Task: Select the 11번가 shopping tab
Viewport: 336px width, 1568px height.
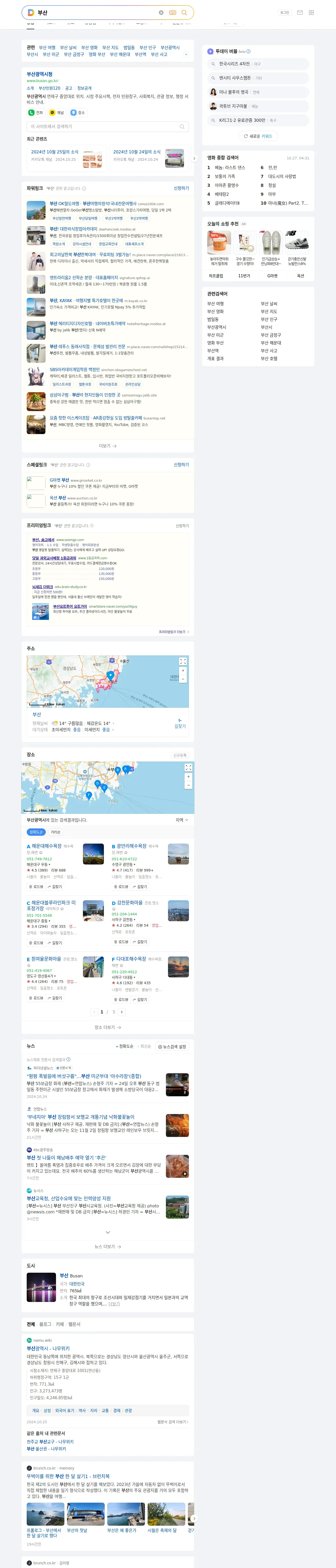Action: tap(244, 276)
